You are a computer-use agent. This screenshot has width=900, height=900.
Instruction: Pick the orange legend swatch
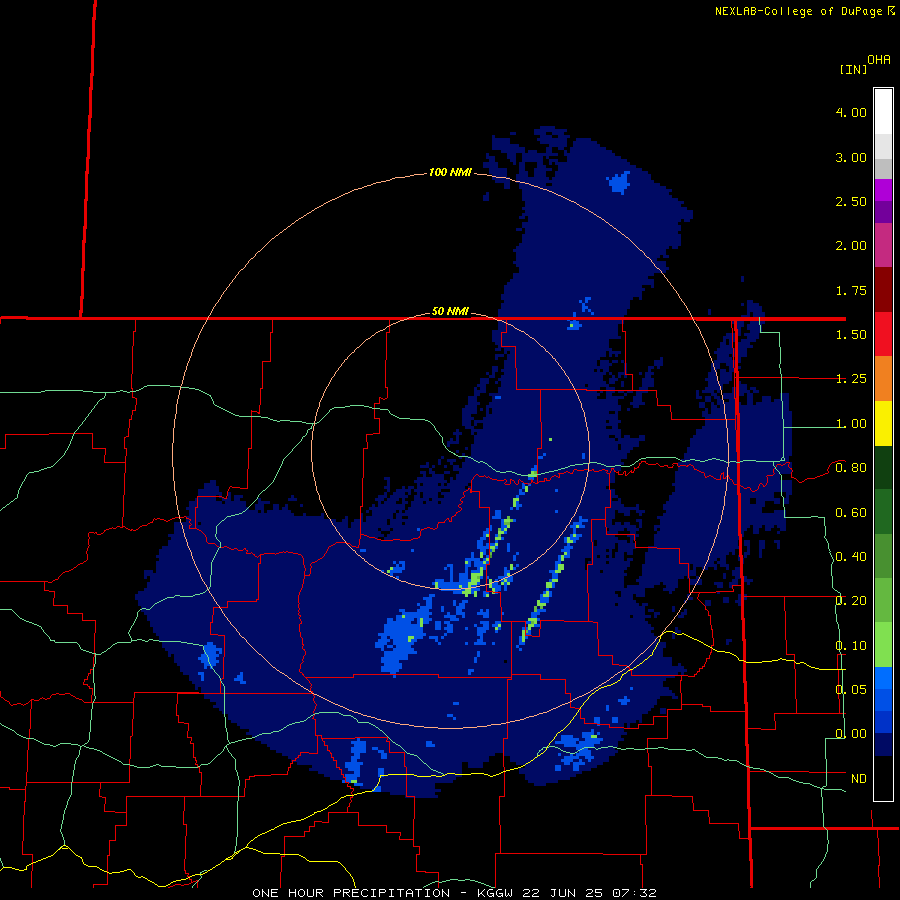pos(883,379)
